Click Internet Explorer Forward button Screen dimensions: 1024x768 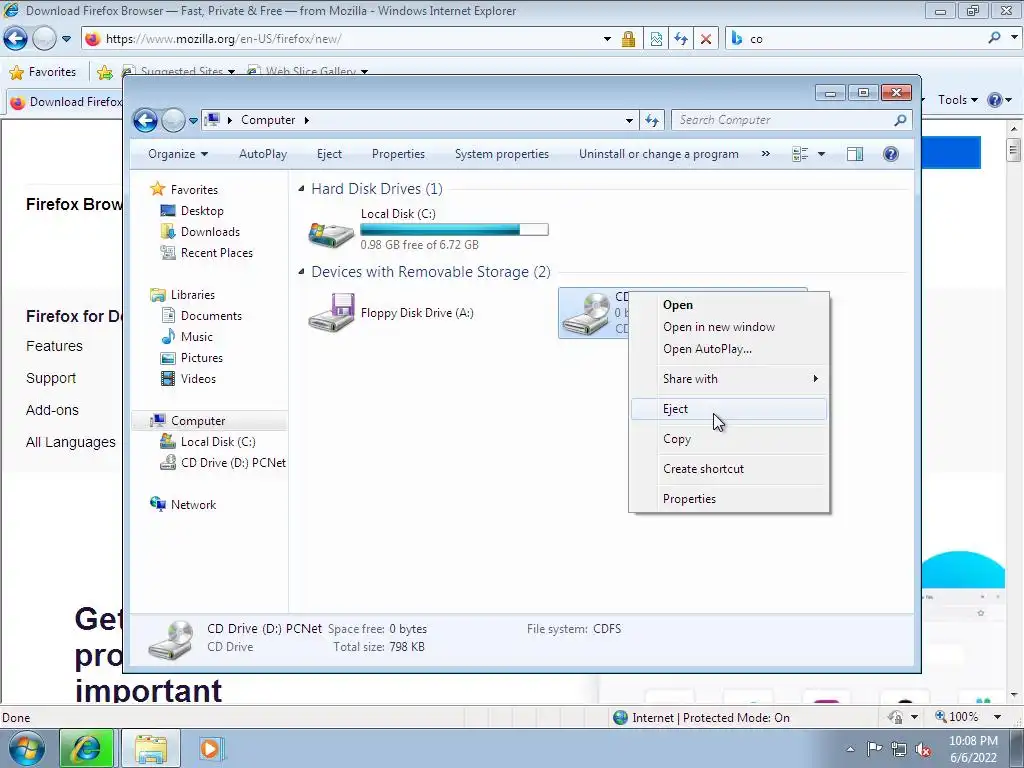44,39
